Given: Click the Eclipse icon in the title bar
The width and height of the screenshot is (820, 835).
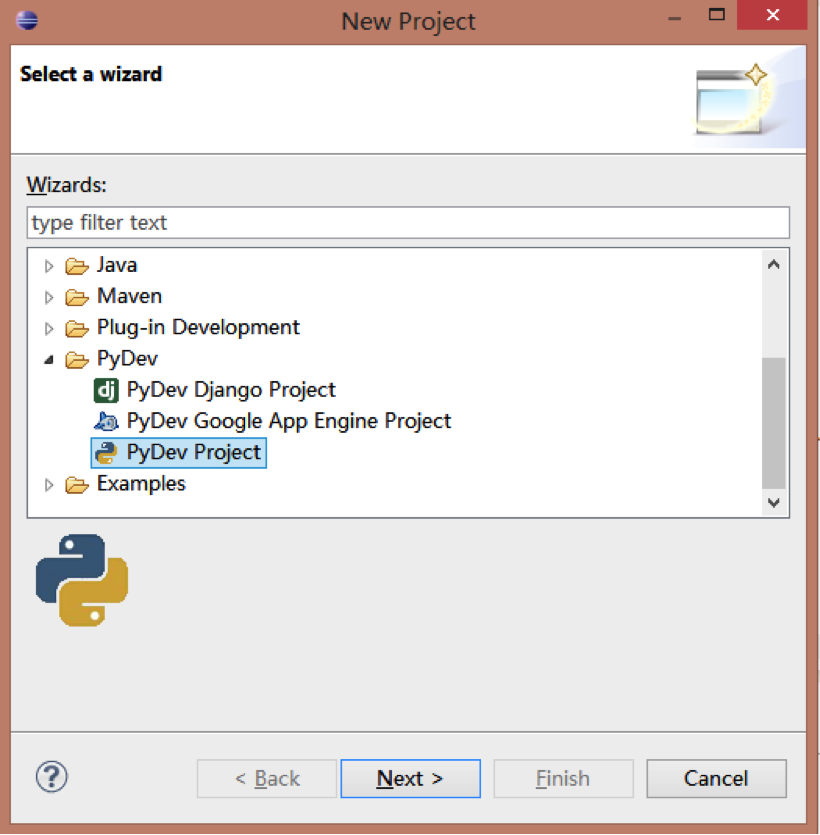Looking at the screenshot, I should click(27, 20).
